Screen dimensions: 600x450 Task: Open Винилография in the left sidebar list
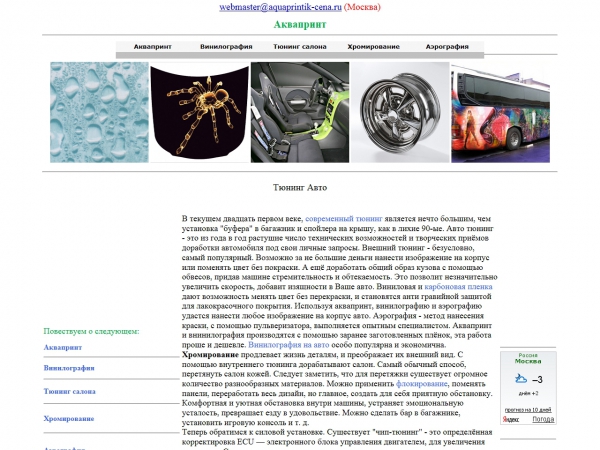[x=69, y=368]
